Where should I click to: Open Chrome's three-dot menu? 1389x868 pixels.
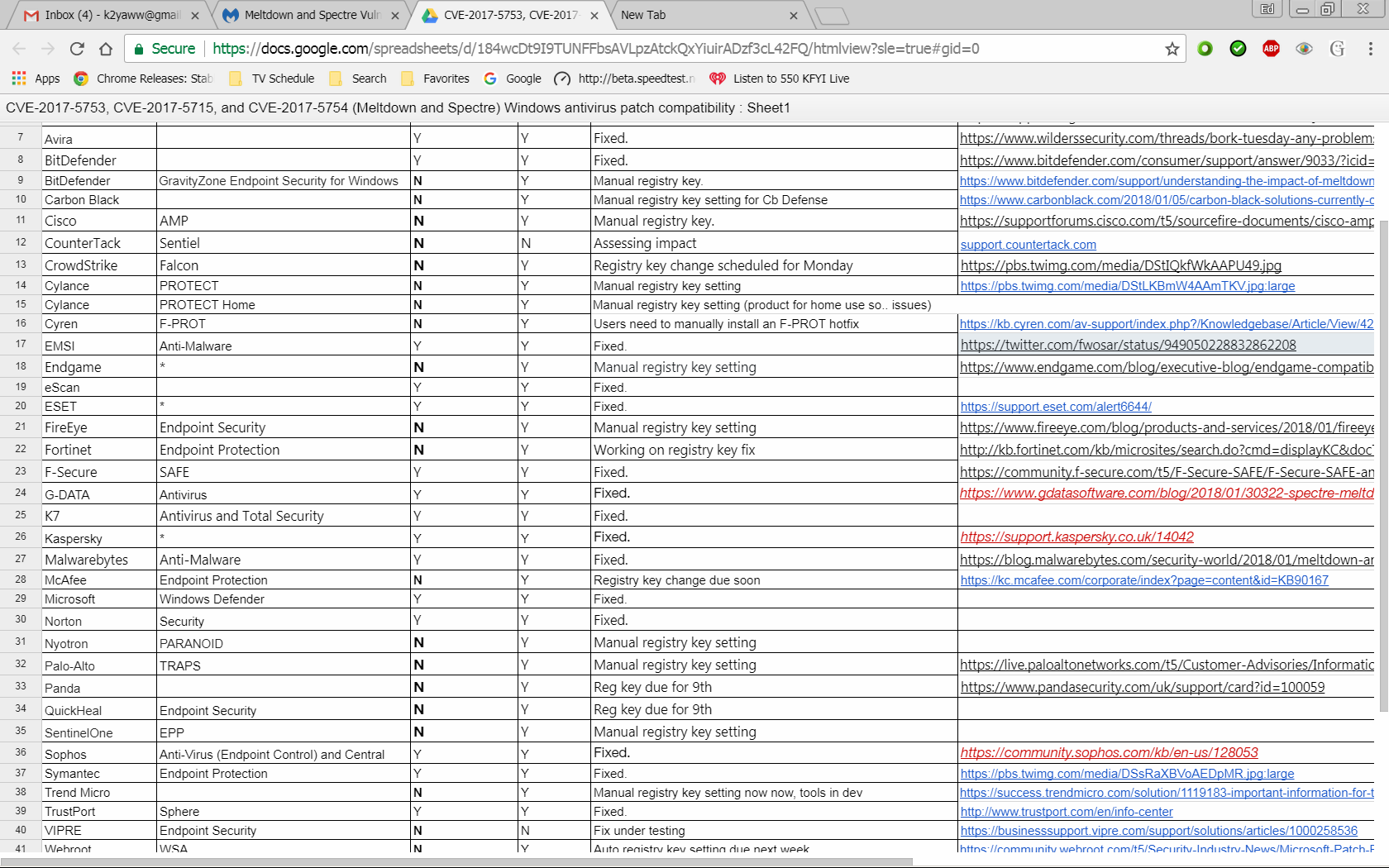(x=1370, y=49)
